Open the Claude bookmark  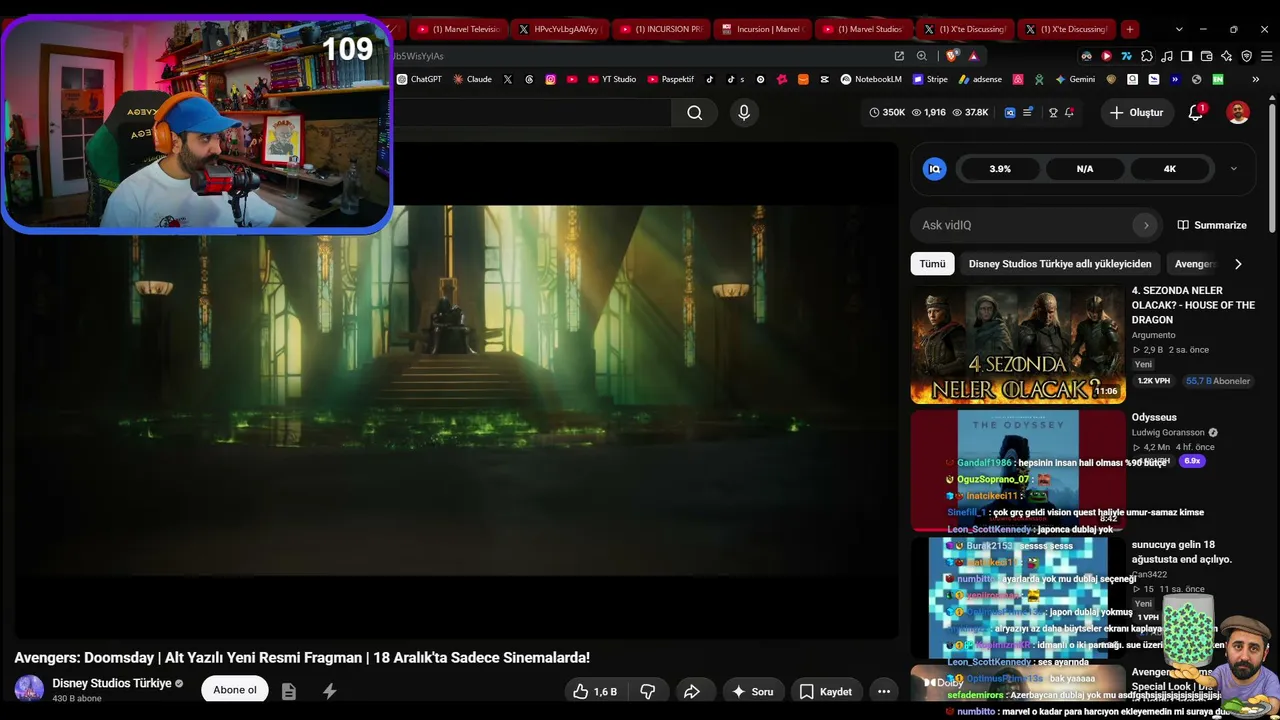(x=472, y=79)
